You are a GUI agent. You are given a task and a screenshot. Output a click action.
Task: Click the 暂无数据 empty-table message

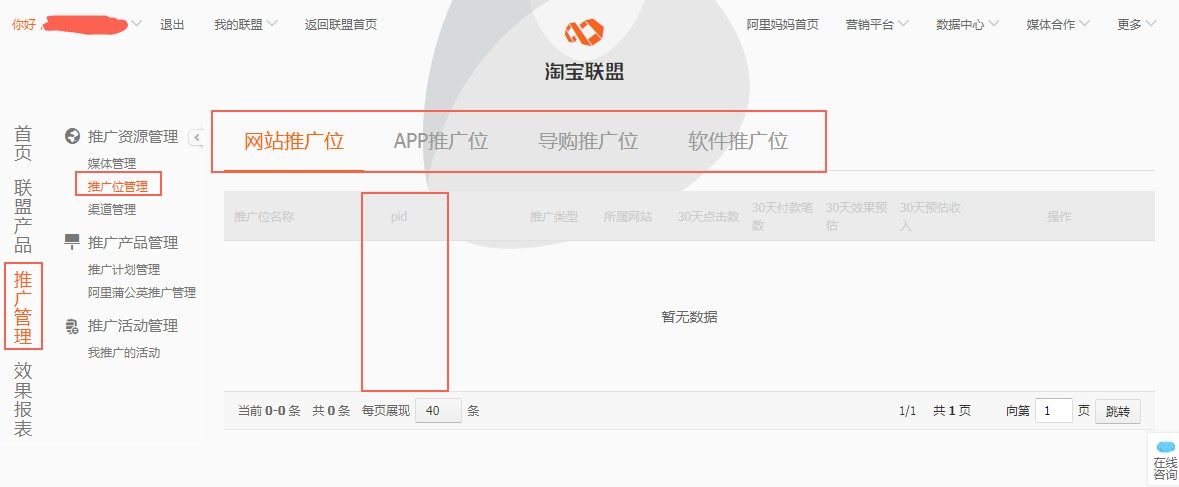(x=690, y=317)
